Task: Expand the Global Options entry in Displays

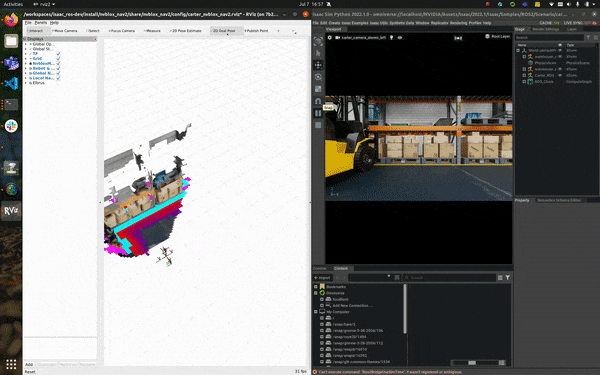Action: point(26,44)
